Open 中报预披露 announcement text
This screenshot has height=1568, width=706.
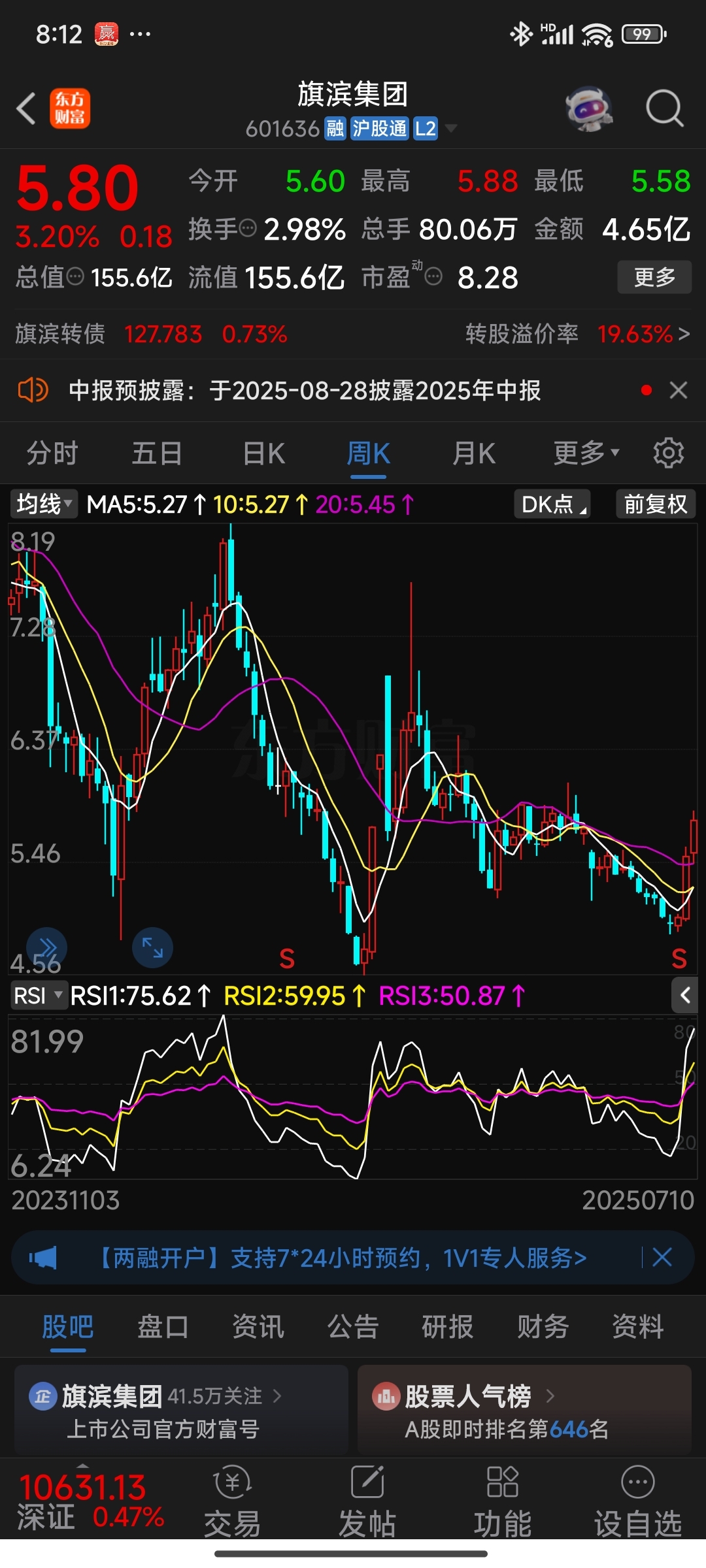(x=305, y=391)
